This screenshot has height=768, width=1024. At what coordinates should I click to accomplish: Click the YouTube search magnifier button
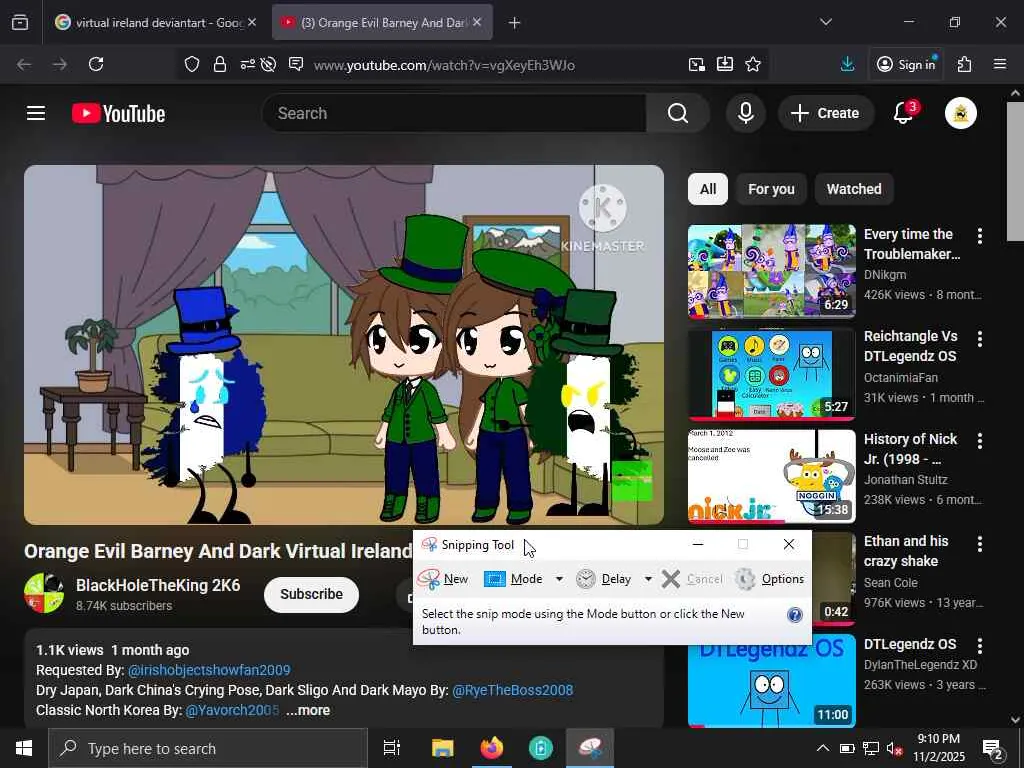click(x=677, y=113)
